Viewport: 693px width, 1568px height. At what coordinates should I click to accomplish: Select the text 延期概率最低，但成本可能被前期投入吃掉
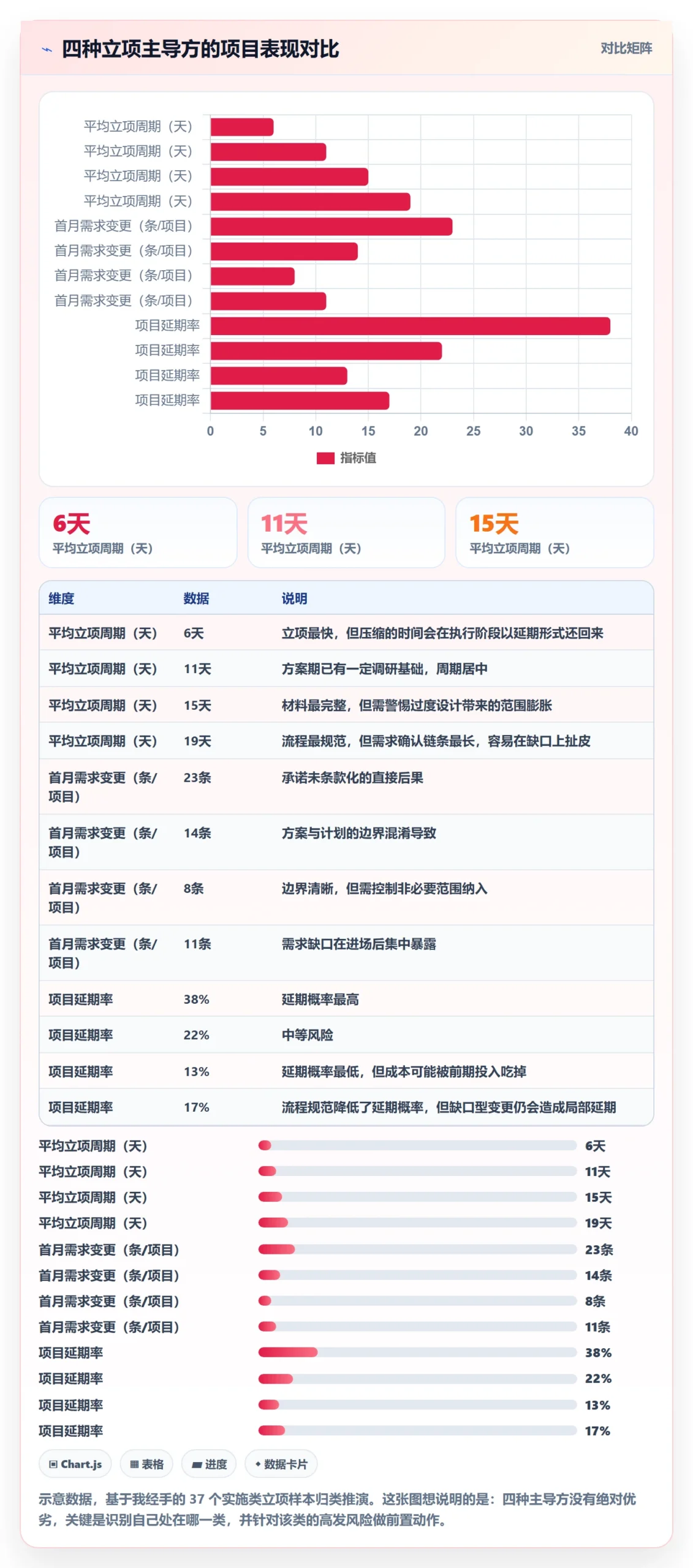click(404, 1071)
